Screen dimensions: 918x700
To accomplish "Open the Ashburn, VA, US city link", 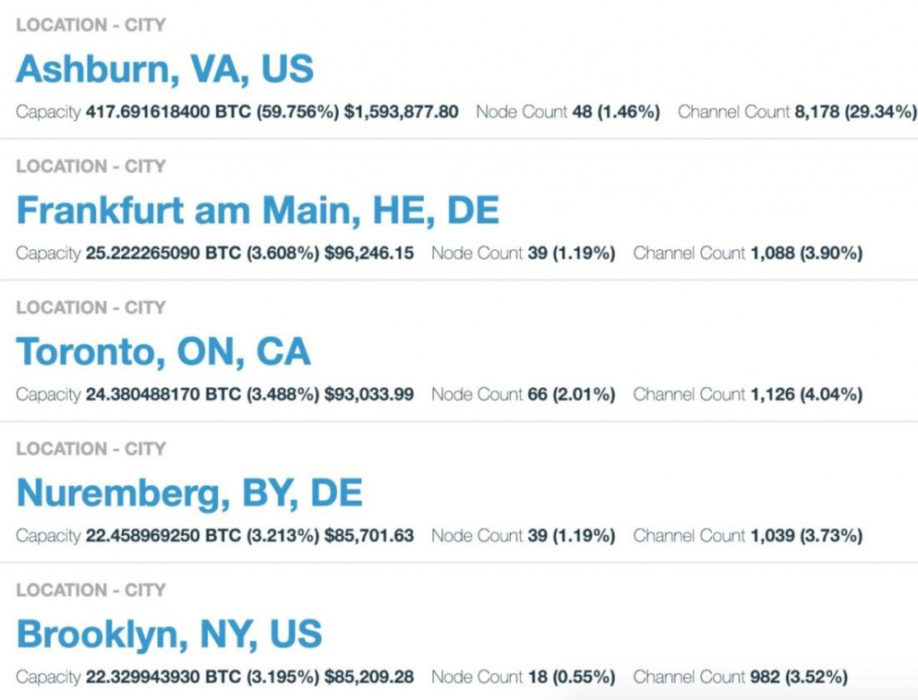I will (x=165, y=69).
